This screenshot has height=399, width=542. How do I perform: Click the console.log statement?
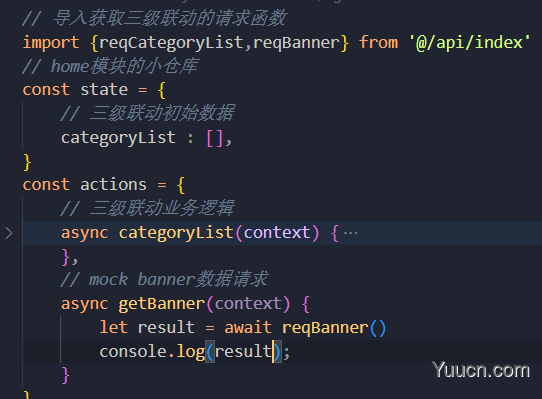195,352
